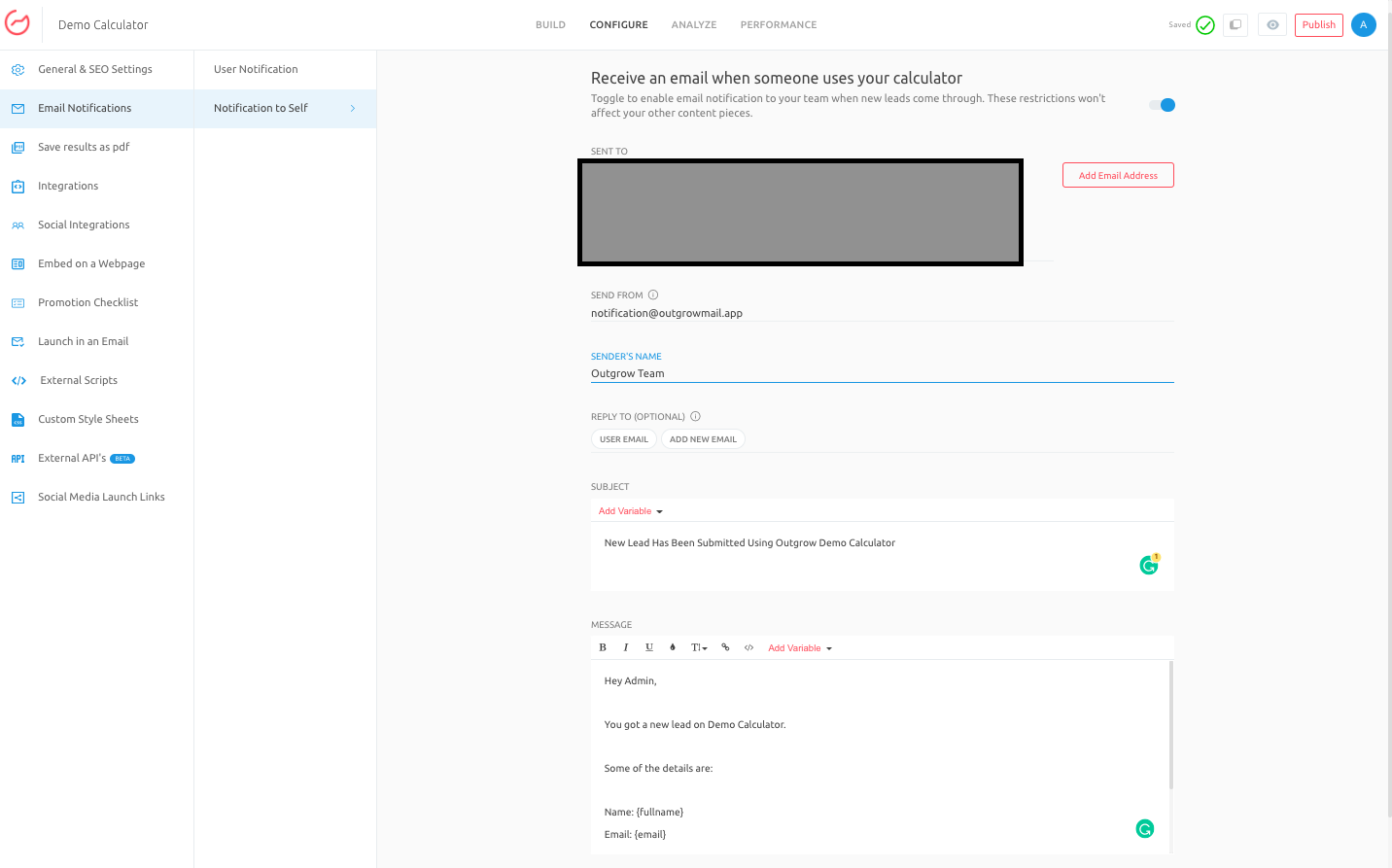Click the Demo Calculator title

[103, 25]
